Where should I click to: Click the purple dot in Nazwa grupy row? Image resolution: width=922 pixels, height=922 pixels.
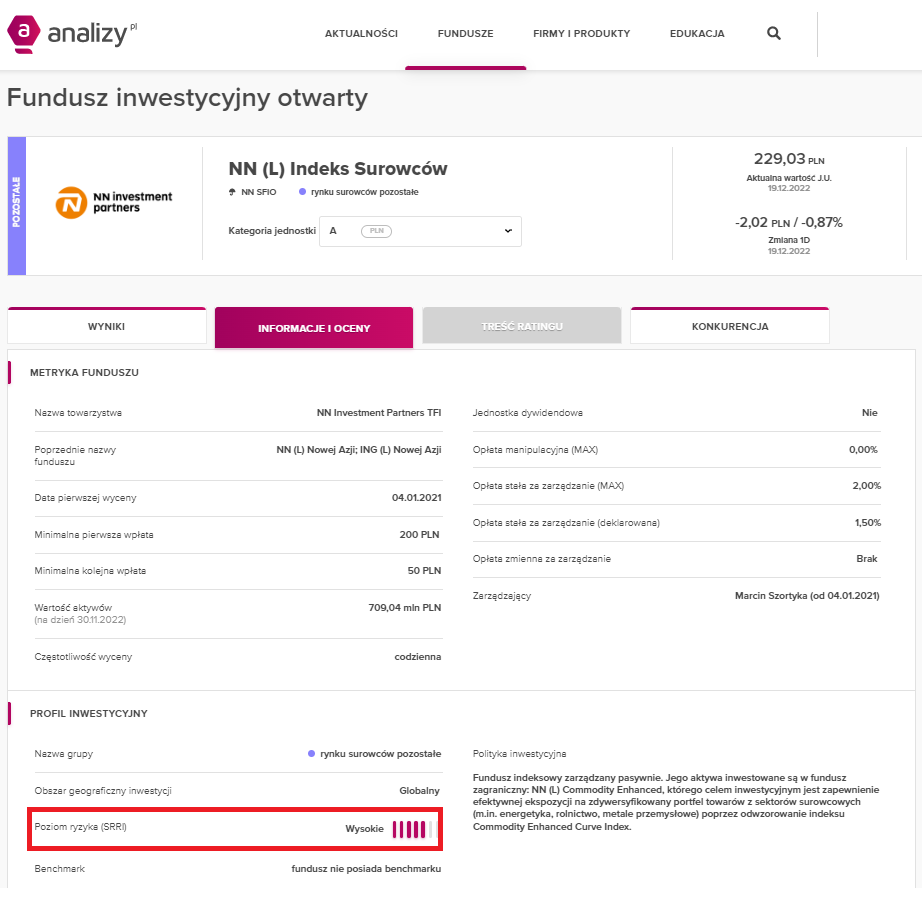click(x=312, y=753)
